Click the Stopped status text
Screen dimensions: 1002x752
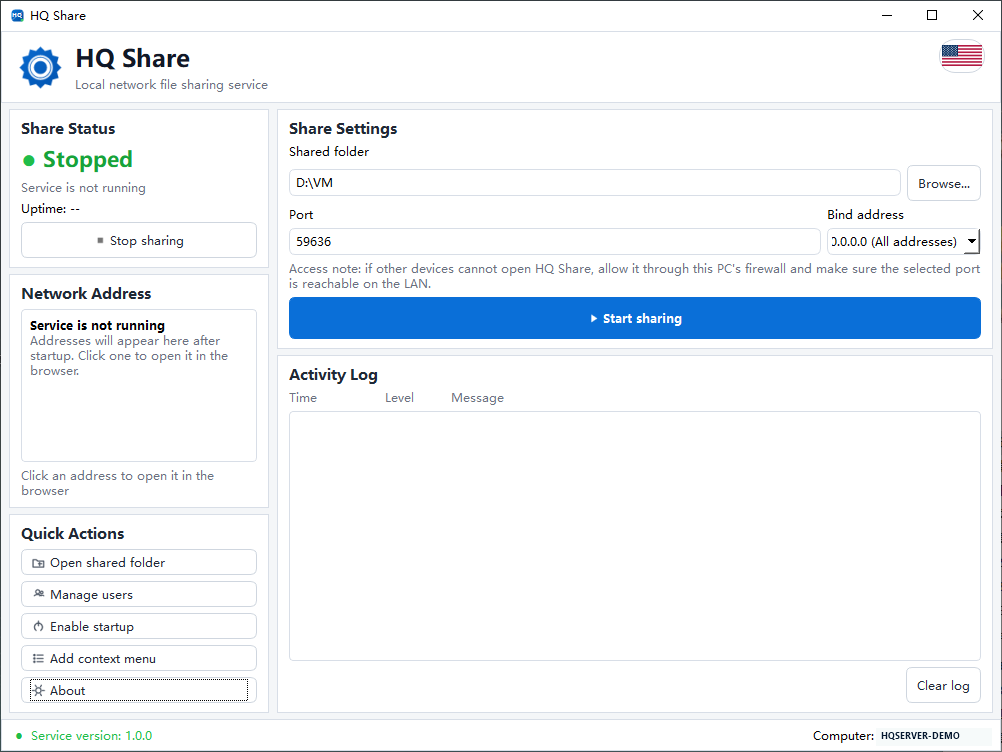(x=88, y=160)
